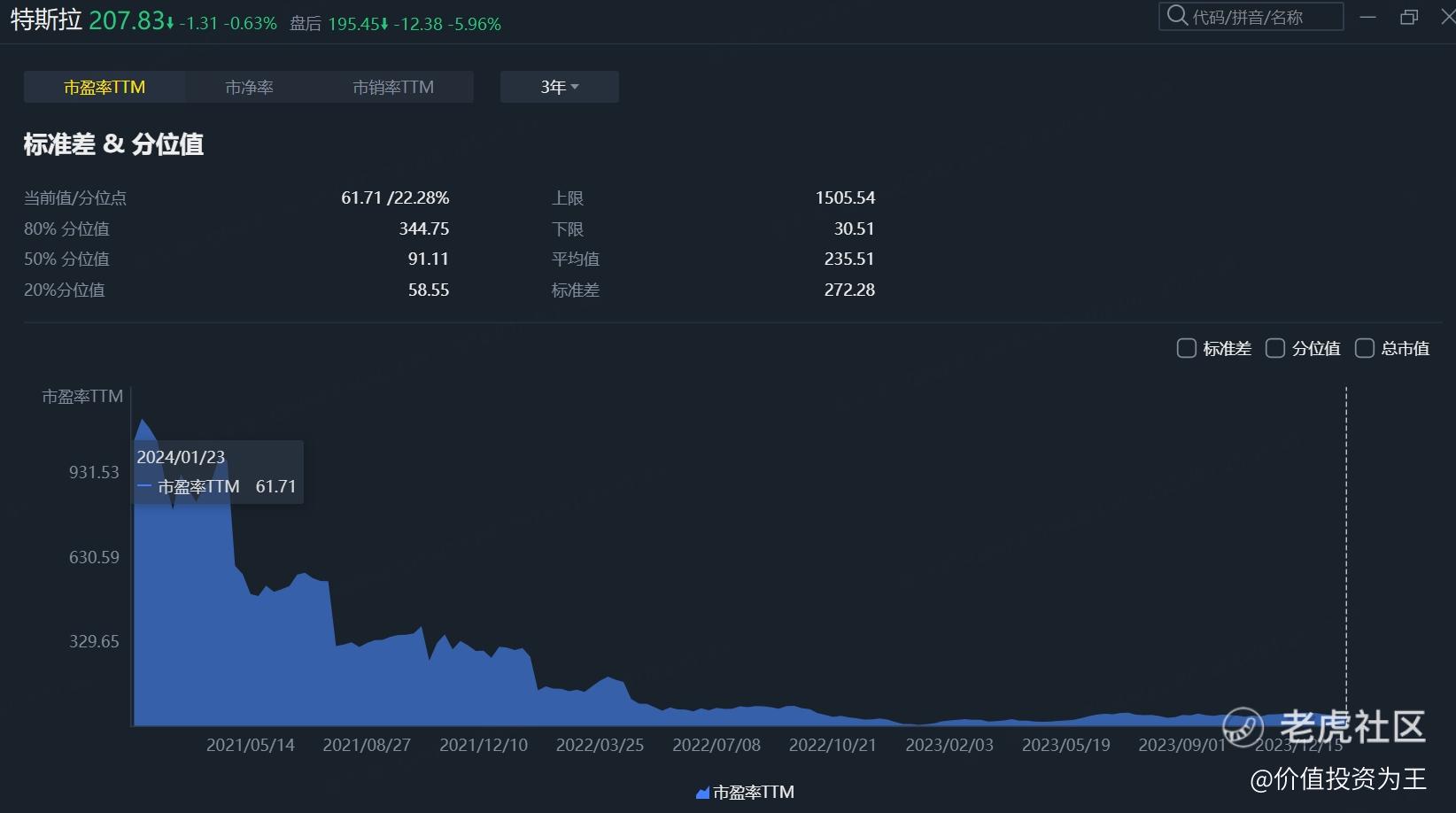Viewport: 1456px width, 813px height.
Task: Click the 50% 分位值 value 91.11
Action: coord(429,259)
